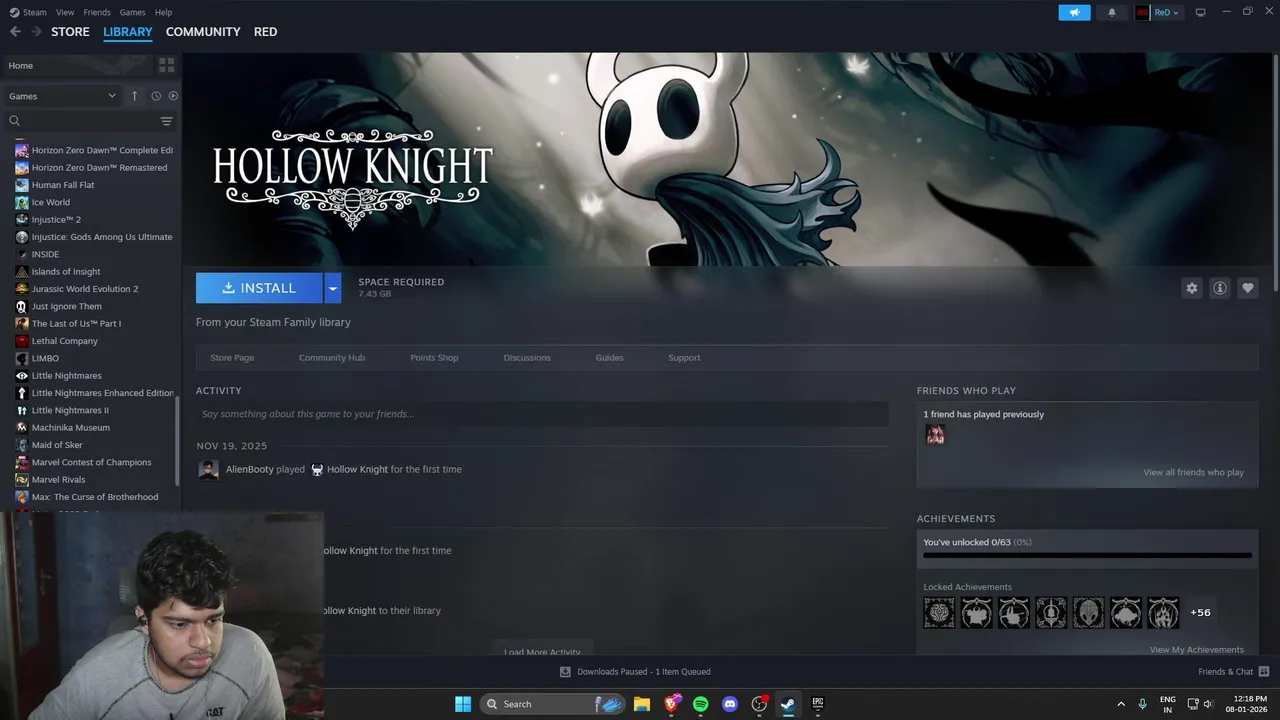
Task: Click the say something activity field
Action: pos(542,414)
